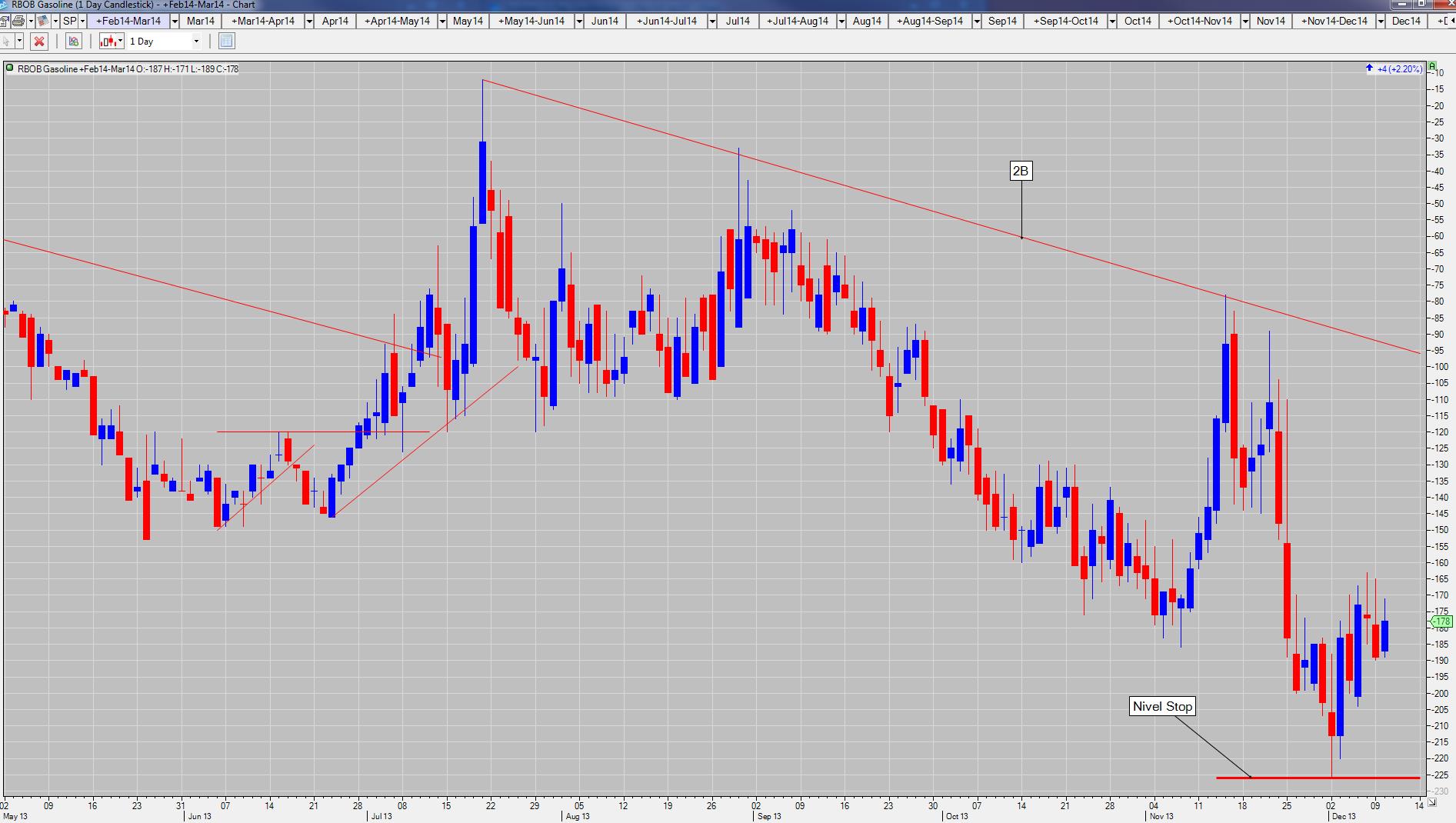Screen dimensions: 1456x823
Task: Switch to the Oct14 contract tab
Action: pos(1138,21)
